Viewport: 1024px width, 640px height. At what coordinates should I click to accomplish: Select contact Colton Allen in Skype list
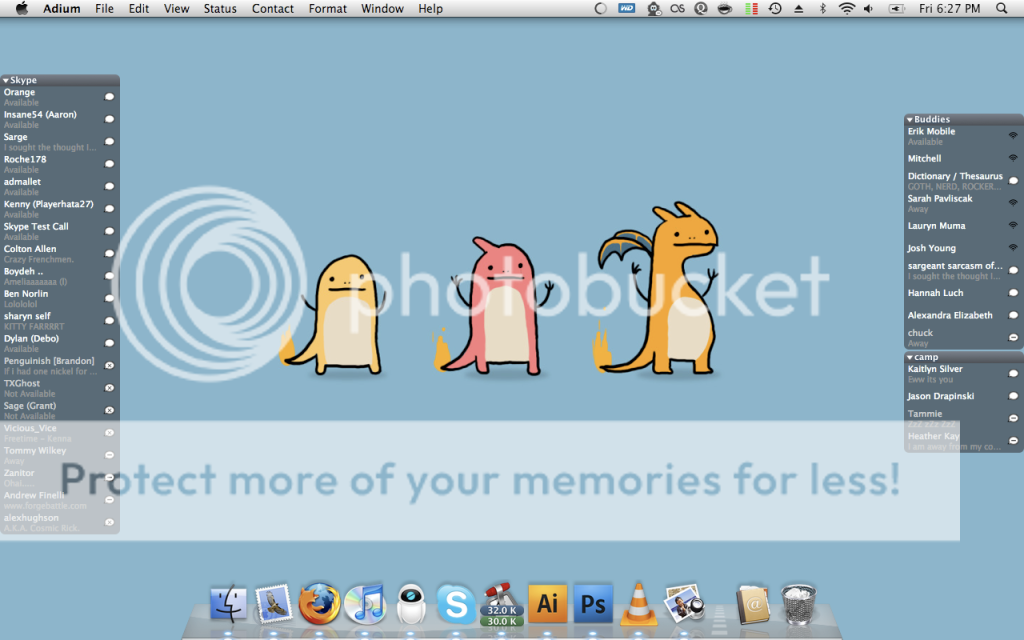click(30, 249)
